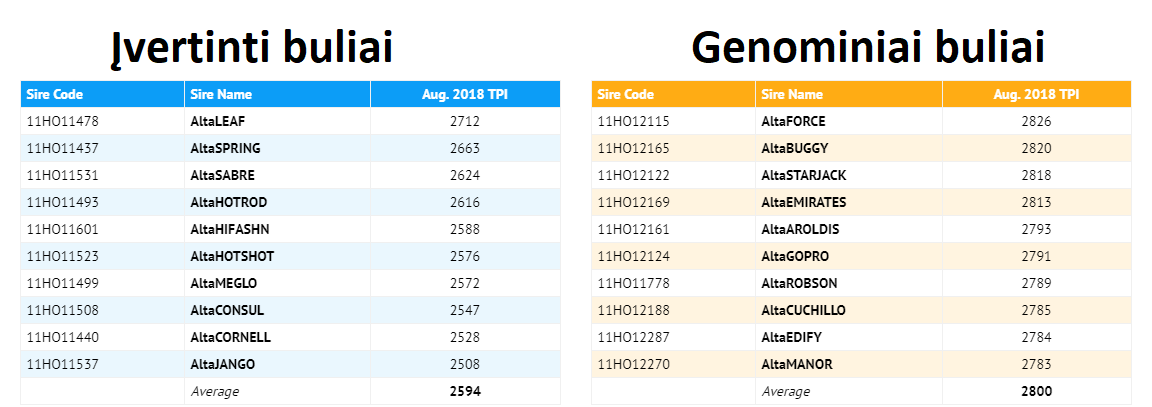Click the average value 2594
Image resolution: width=1152 pixels, height=407 pixels.
(465, 391)
